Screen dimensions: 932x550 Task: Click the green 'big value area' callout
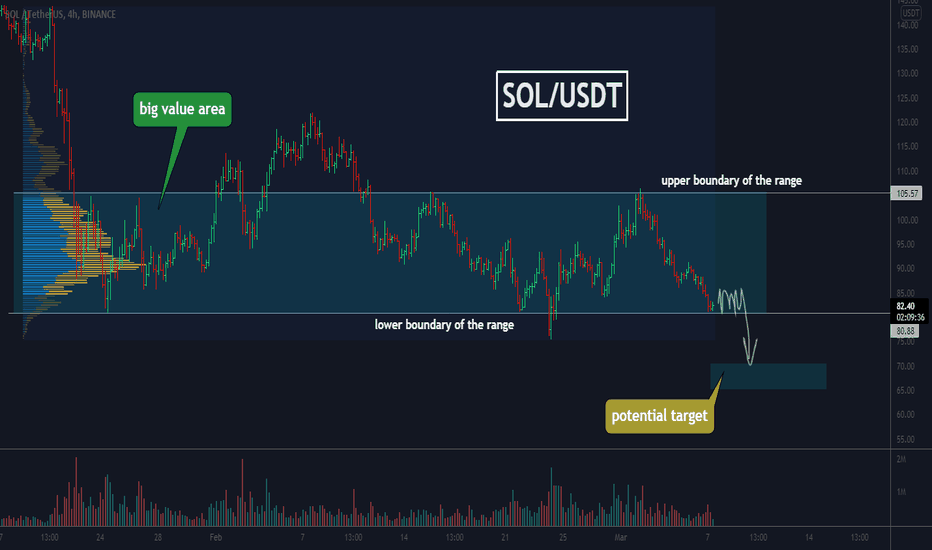tap(182, 109)
